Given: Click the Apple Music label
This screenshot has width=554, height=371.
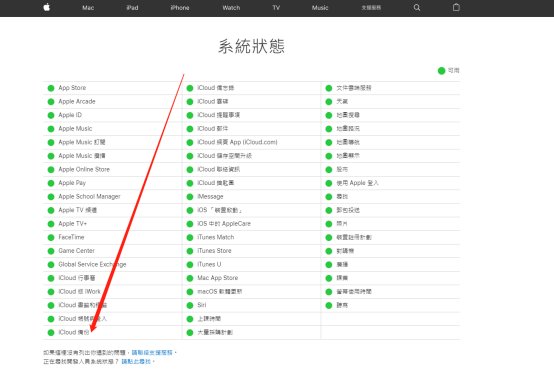Looking at the screenshot, I should [75, 129].
